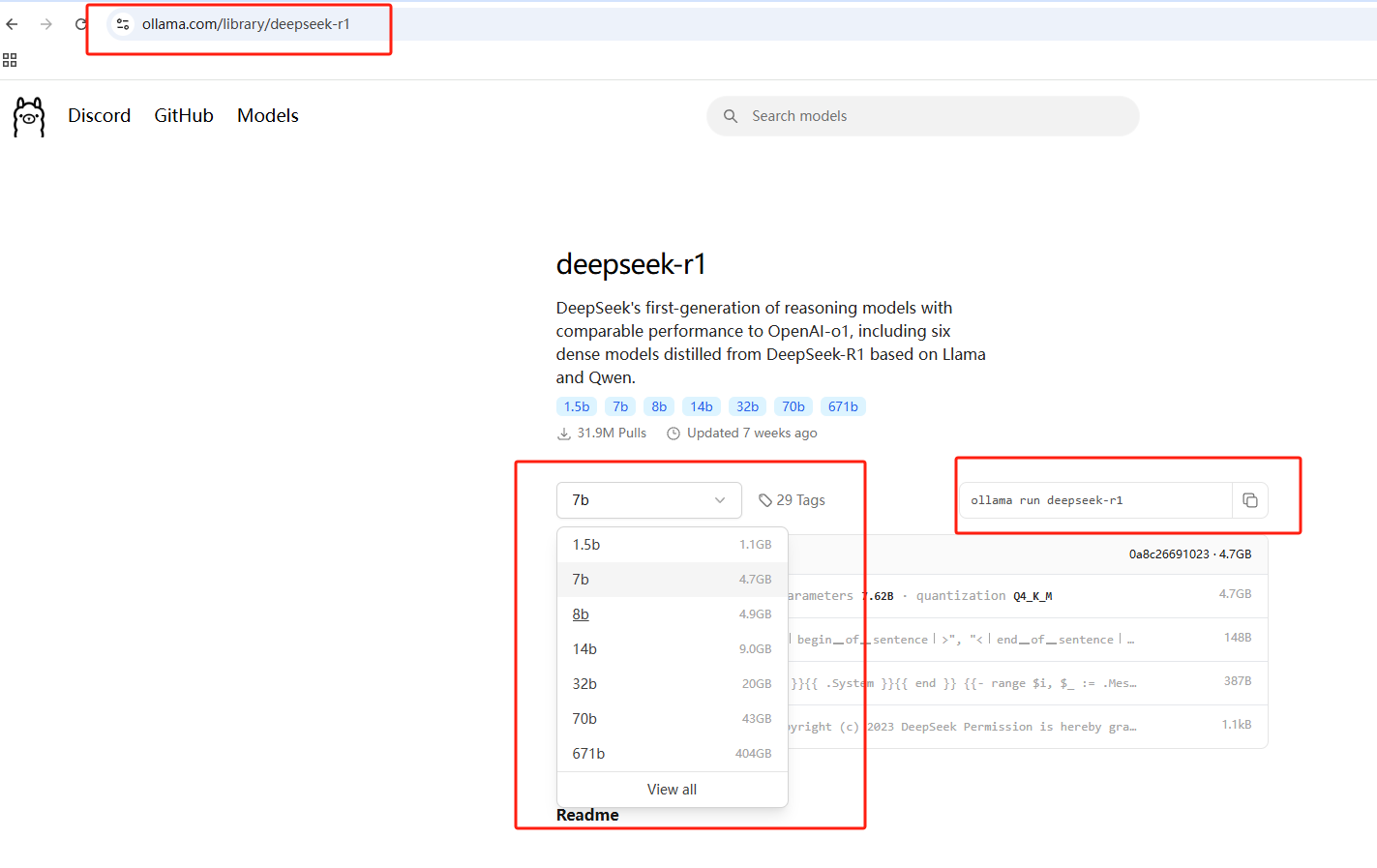Click the tag icon beside 29 Tags
The image size is (1377, 868).
pos(765,500)
